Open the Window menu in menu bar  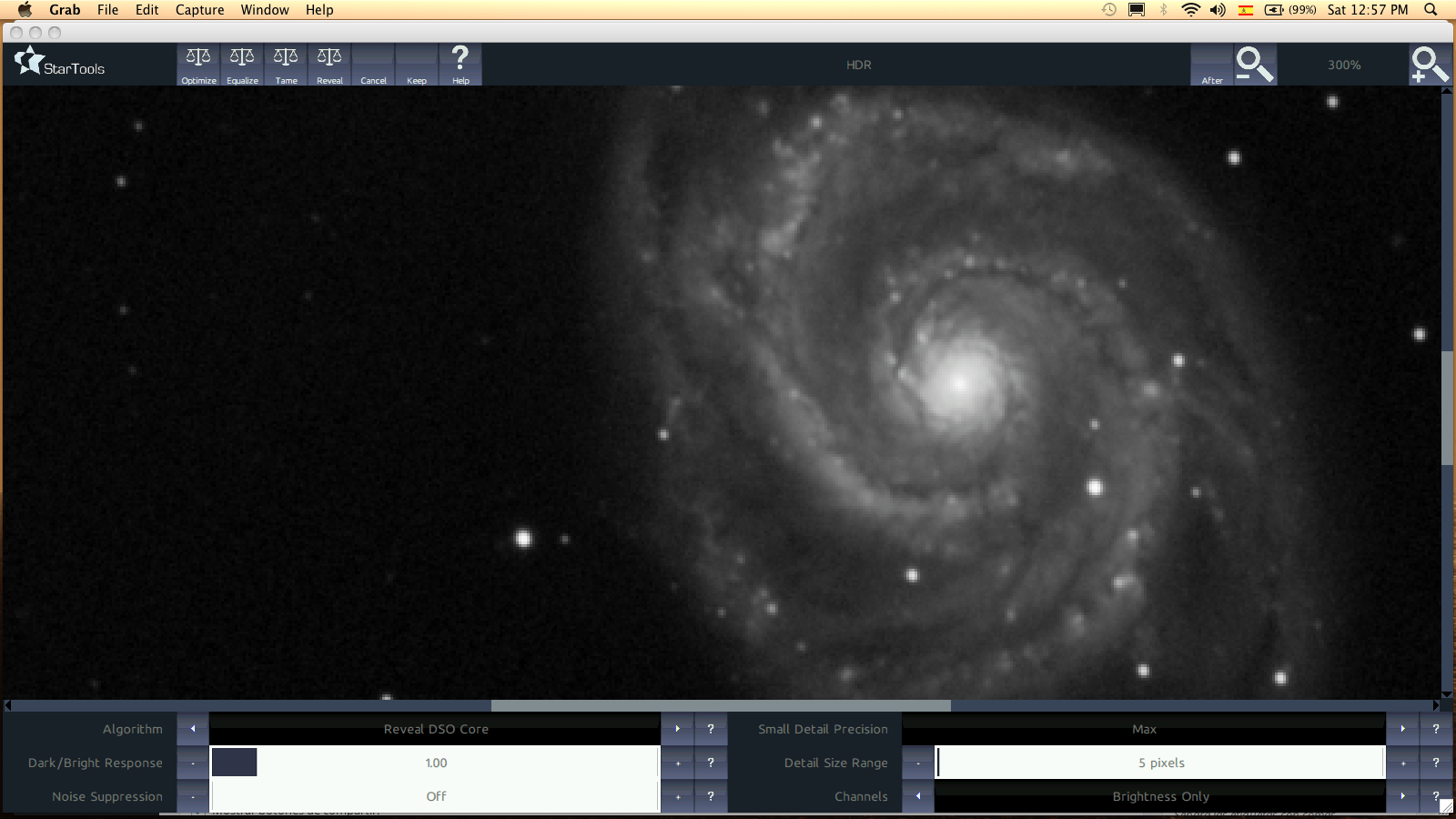tap(265, 10)
